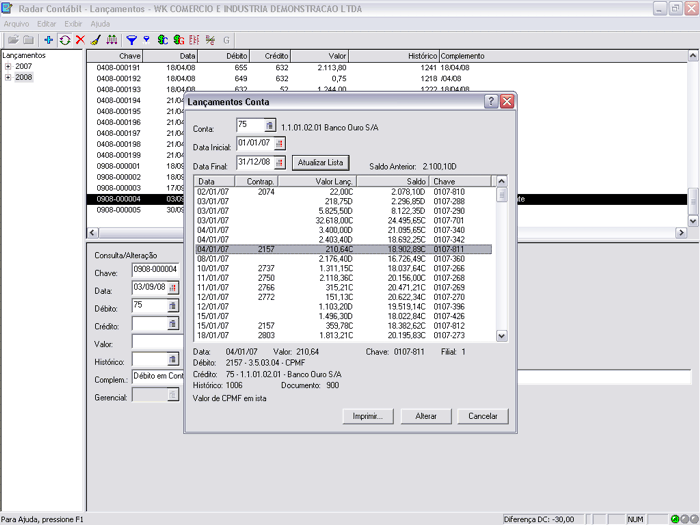This screenshot has width=700, height=525.
Task: Open calendar picker for Data Inicial
Action: click(x=279, y=144)
